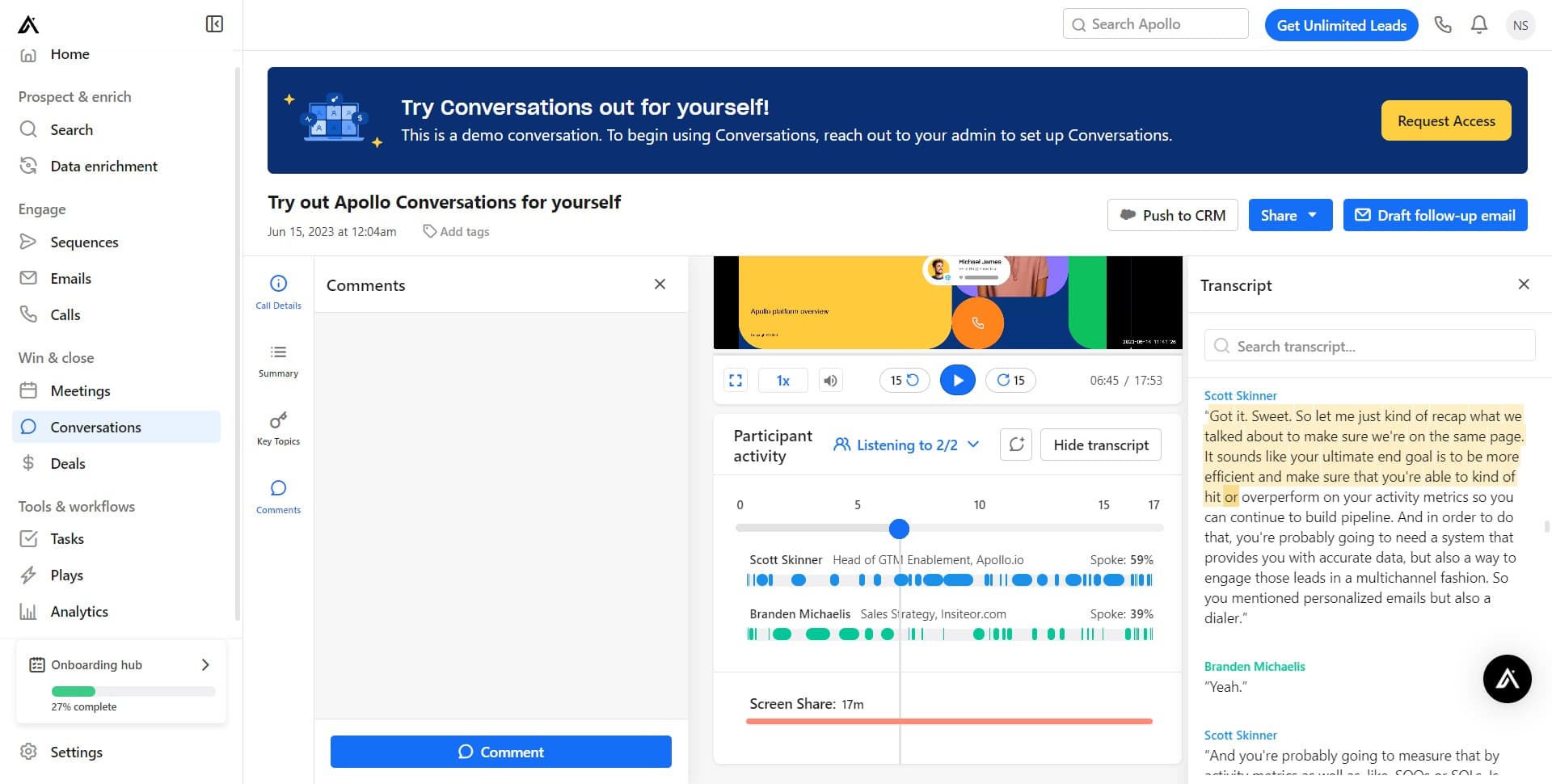Skip forward 15 seconds
This screenshot has width=1552, height=784.
coord(1010,381)
